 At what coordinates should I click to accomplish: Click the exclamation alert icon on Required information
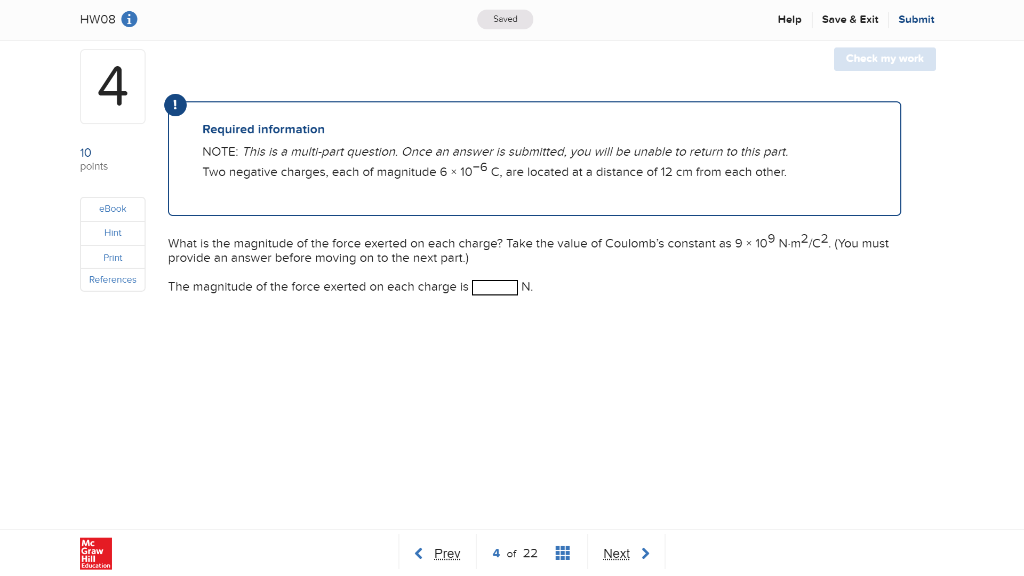(176, 104)
